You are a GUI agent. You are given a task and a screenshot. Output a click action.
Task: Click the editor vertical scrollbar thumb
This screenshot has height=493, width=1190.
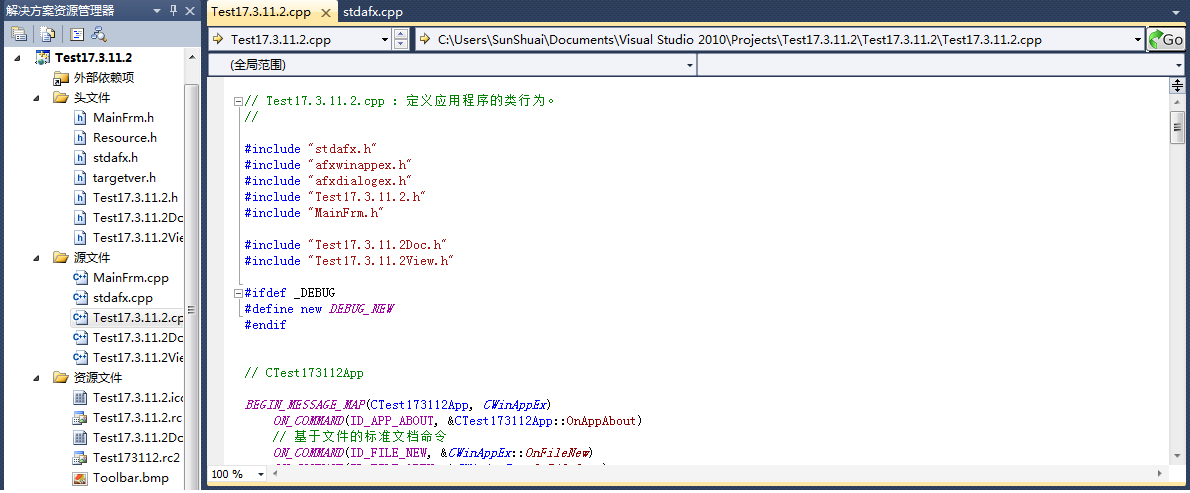click(1177, 127)
